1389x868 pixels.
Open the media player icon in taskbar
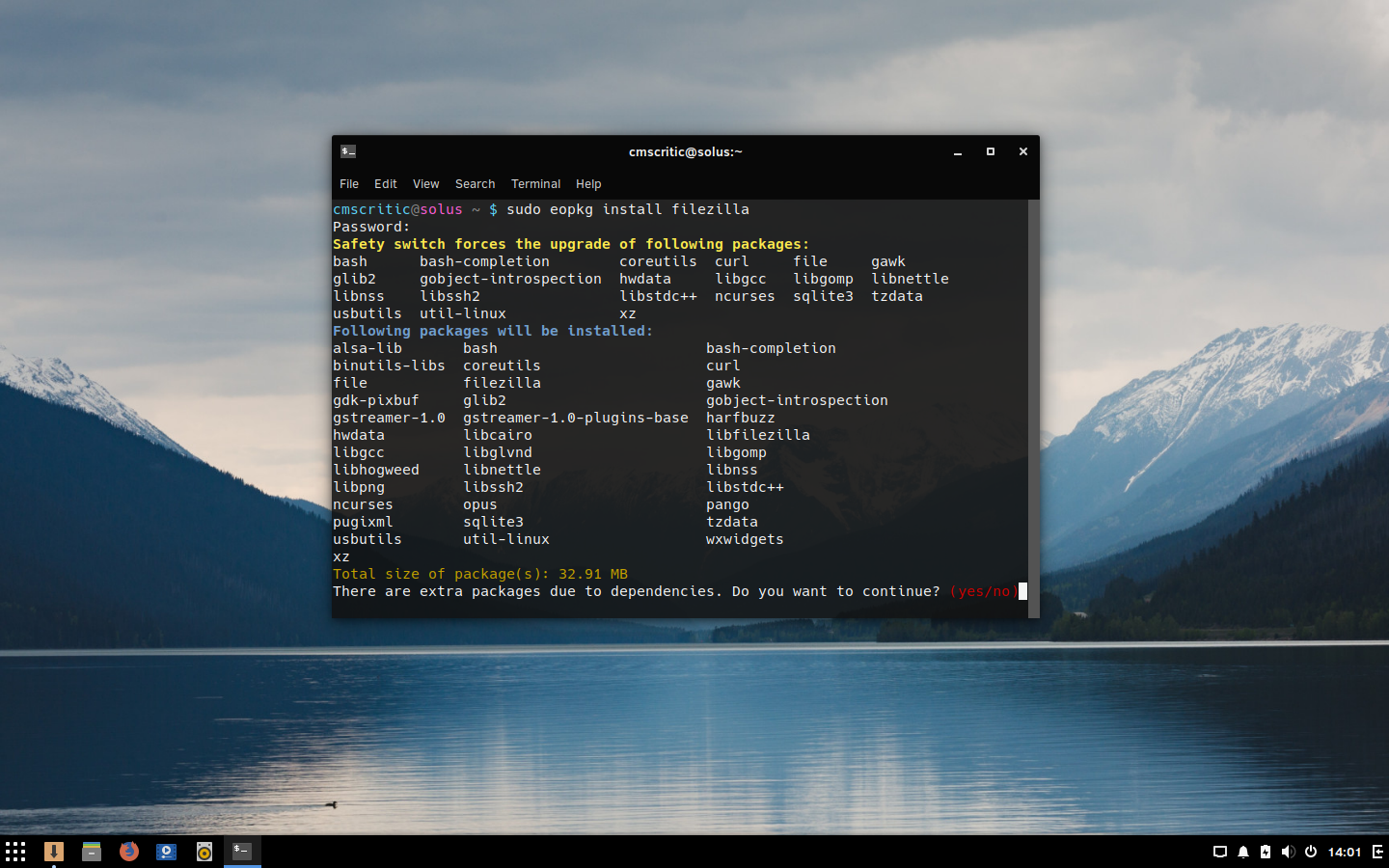(x=167, y=852)
